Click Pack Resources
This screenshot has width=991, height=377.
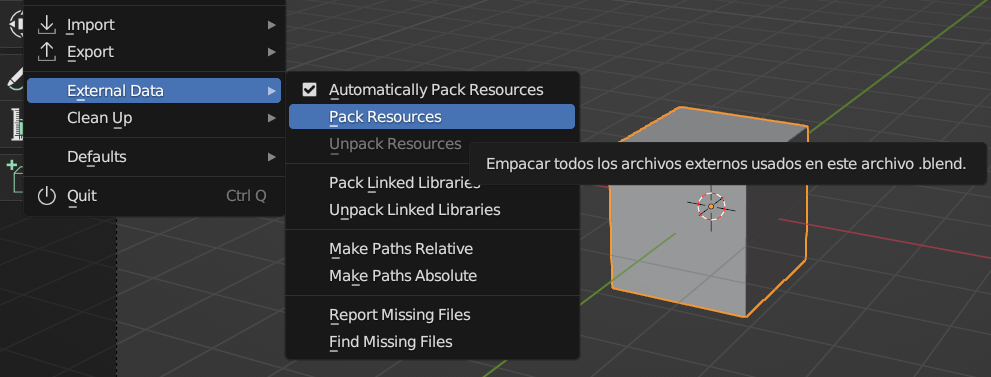[432, 117]
